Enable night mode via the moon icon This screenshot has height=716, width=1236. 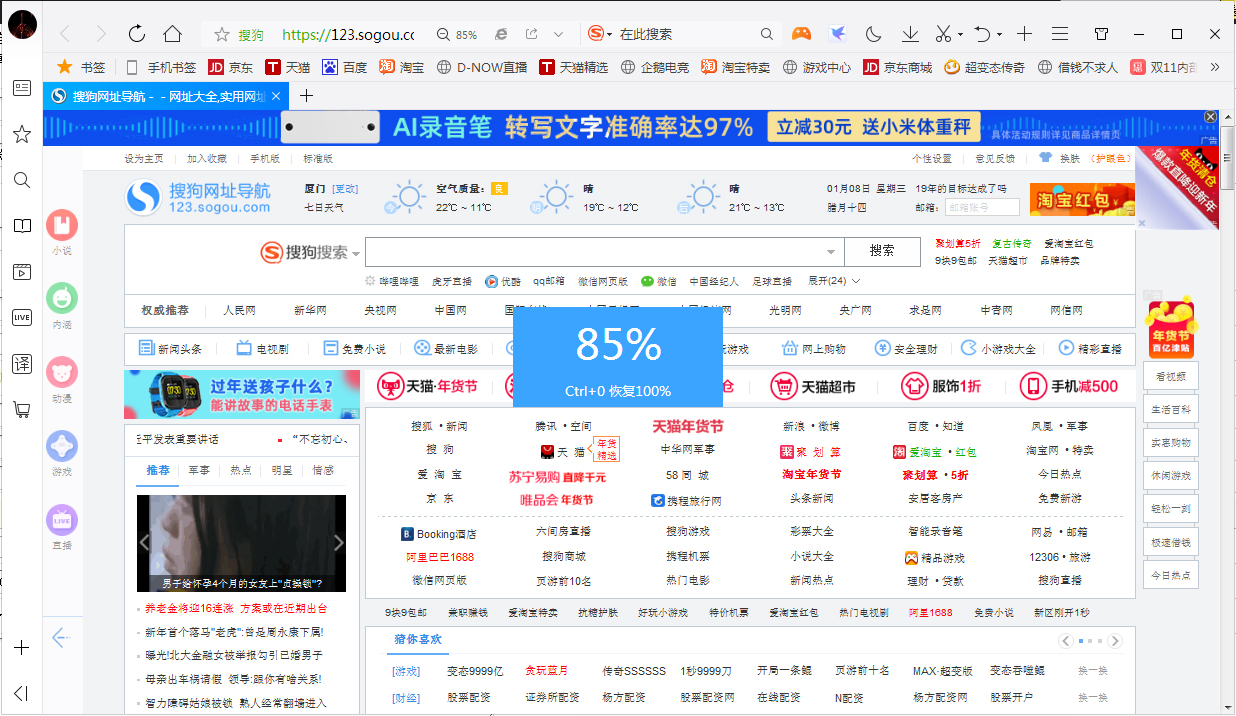pos(872,33)
